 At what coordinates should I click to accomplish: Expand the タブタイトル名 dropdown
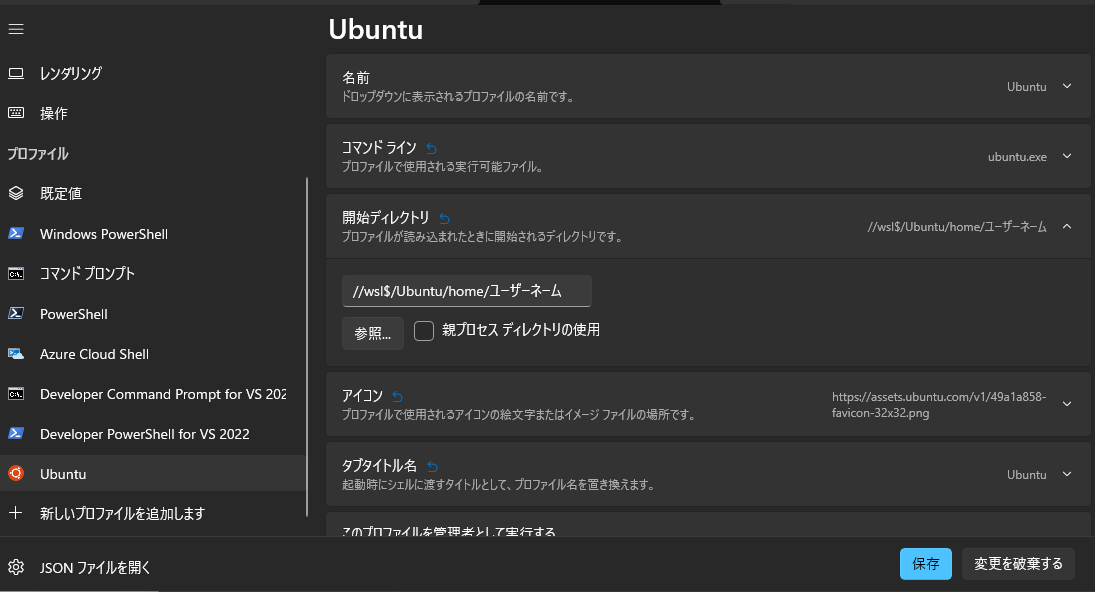1066,474
